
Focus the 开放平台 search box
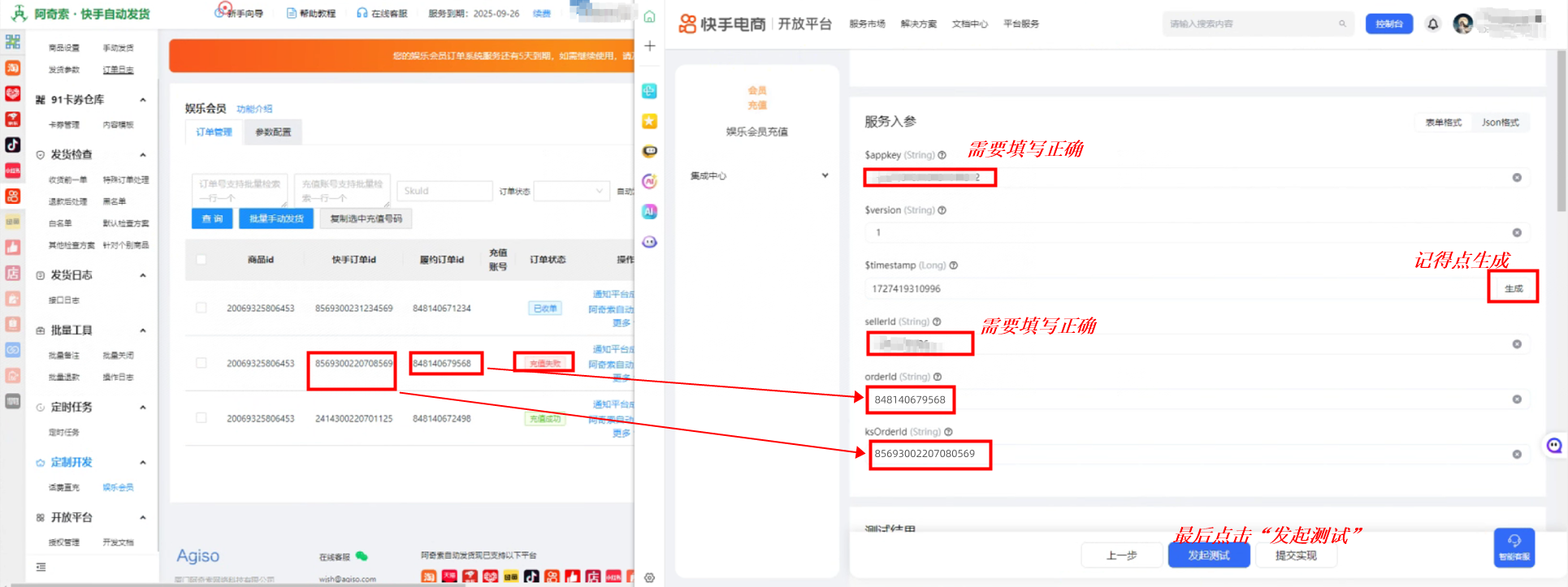tap(1258, 24)
